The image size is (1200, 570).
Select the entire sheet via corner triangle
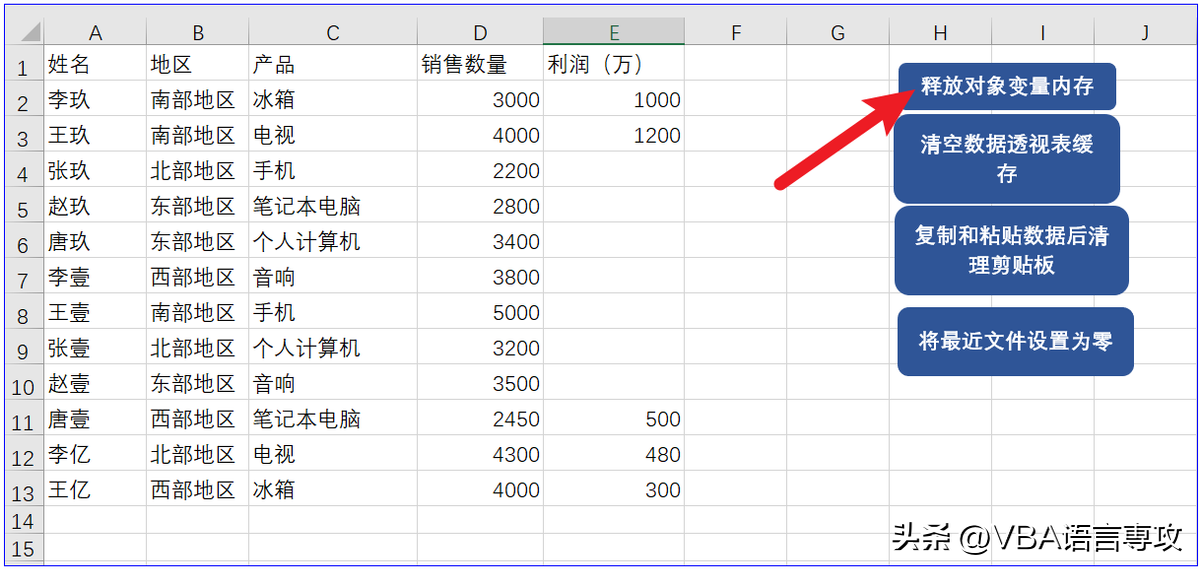tap(25, 33)
